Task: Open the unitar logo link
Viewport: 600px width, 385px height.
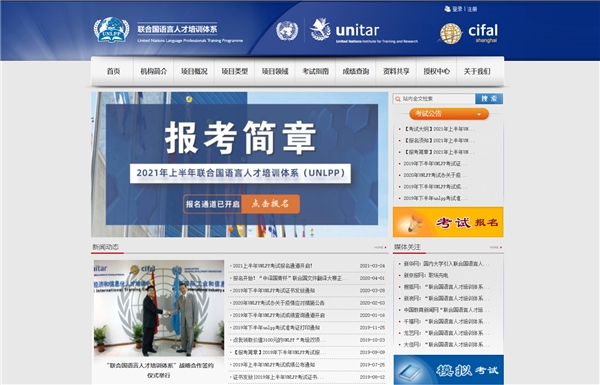Action: [x=364, y=30]
